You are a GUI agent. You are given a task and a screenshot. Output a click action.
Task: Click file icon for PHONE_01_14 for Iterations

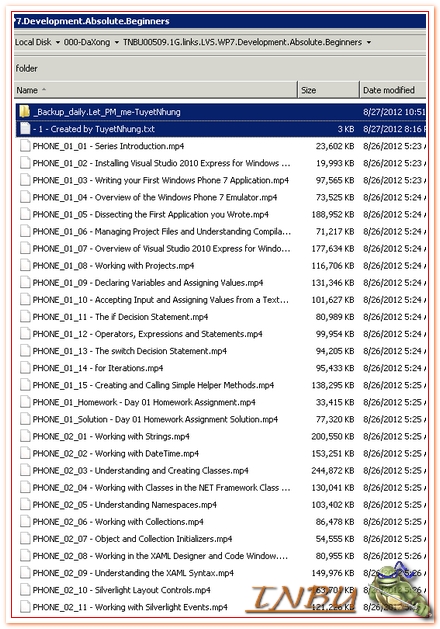tap(25, 368)
